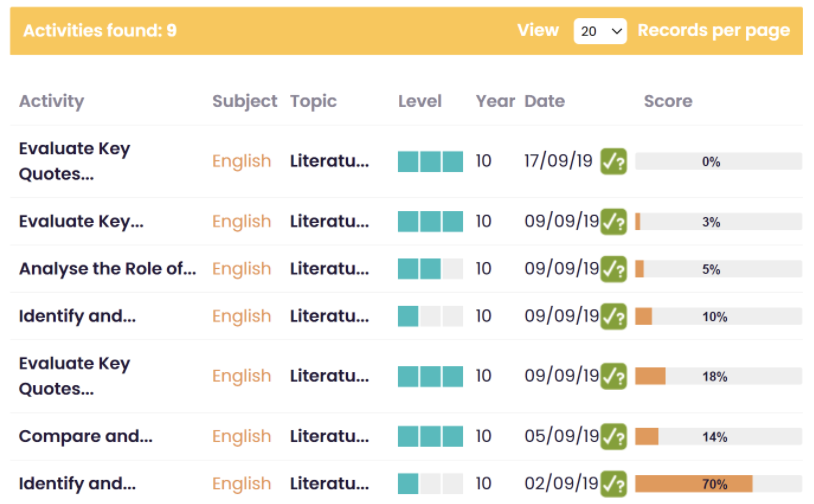
Task: Open the records per page dropdown showing 20
Action: pos(600,31)
